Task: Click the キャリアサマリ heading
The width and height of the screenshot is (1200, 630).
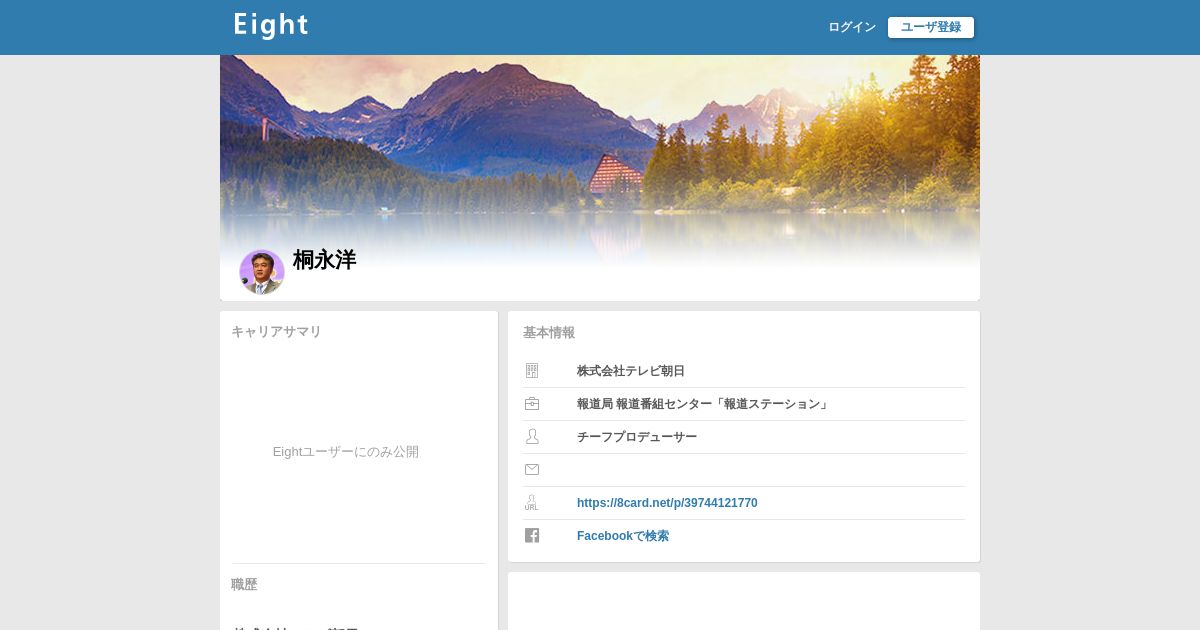Action: [x=277, y=332]
